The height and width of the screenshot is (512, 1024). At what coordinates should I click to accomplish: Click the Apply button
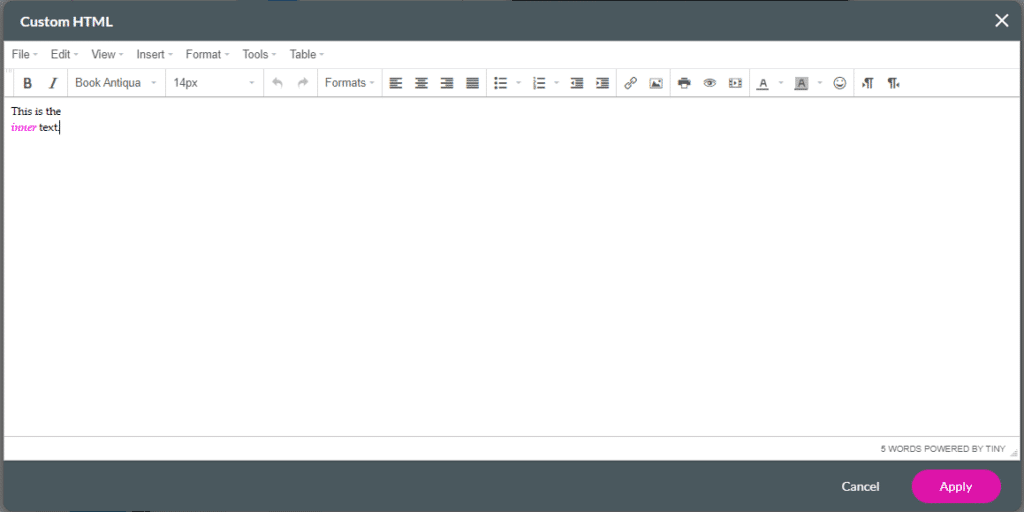[x=956, y=487]
